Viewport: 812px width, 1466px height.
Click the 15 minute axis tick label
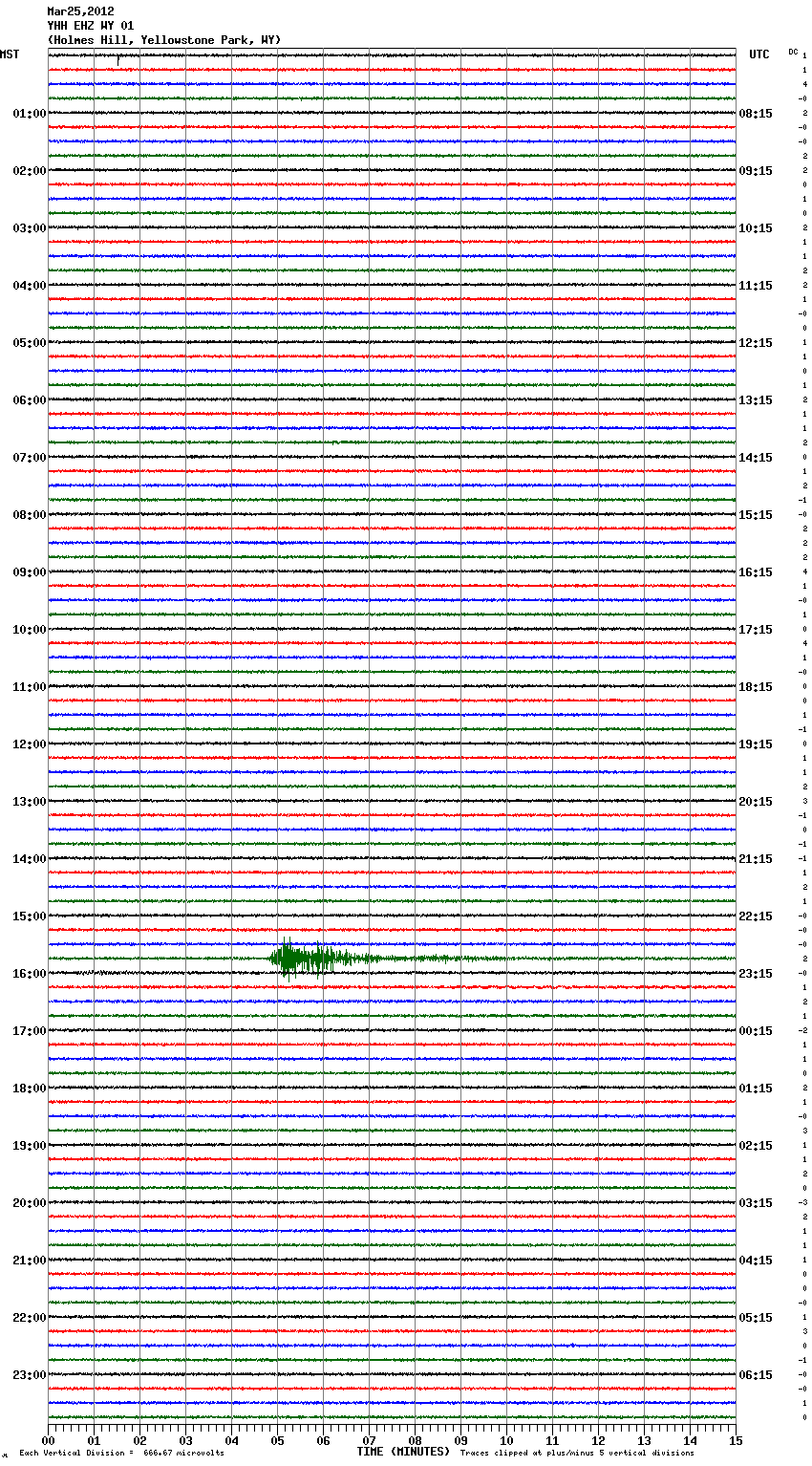(736, 1441)
